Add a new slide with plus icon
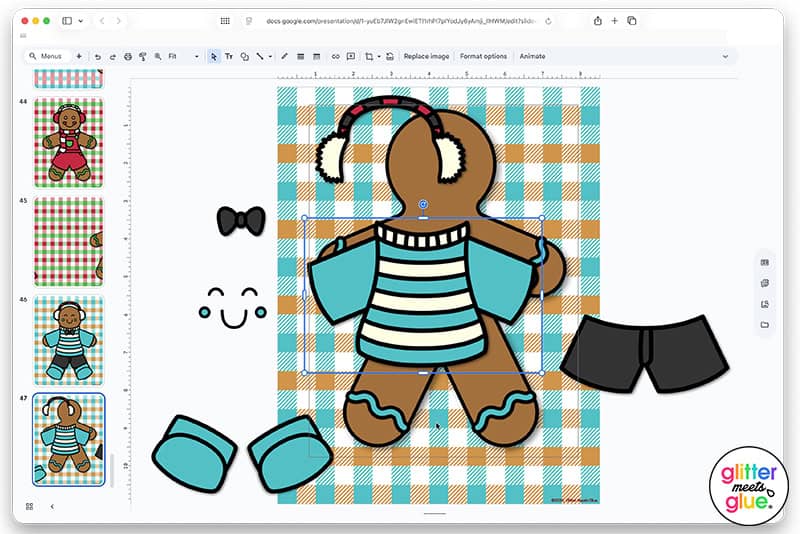 (79, 56)
